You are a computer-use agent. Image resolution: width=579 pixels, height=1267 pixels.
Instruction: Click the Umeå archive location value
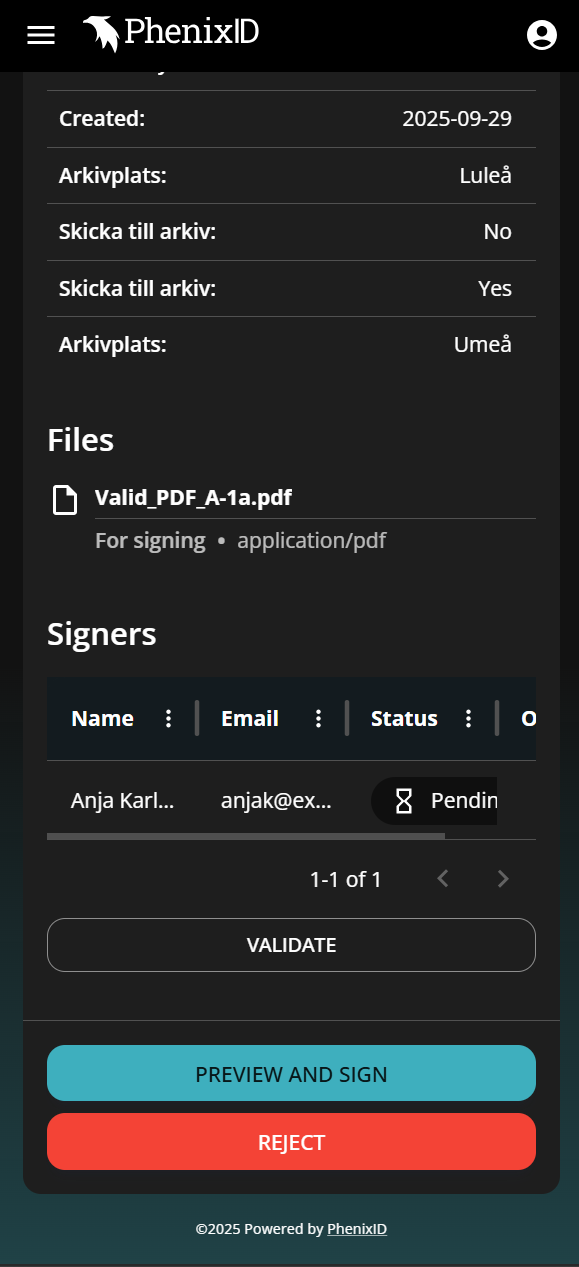(x=483, y=344)
